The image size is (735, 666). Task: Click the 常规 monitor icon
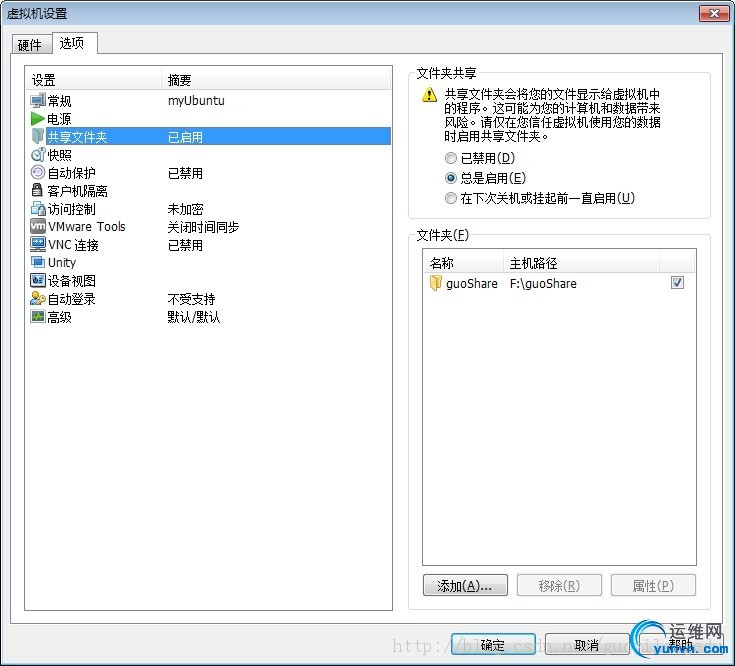[x=38, y=100]
